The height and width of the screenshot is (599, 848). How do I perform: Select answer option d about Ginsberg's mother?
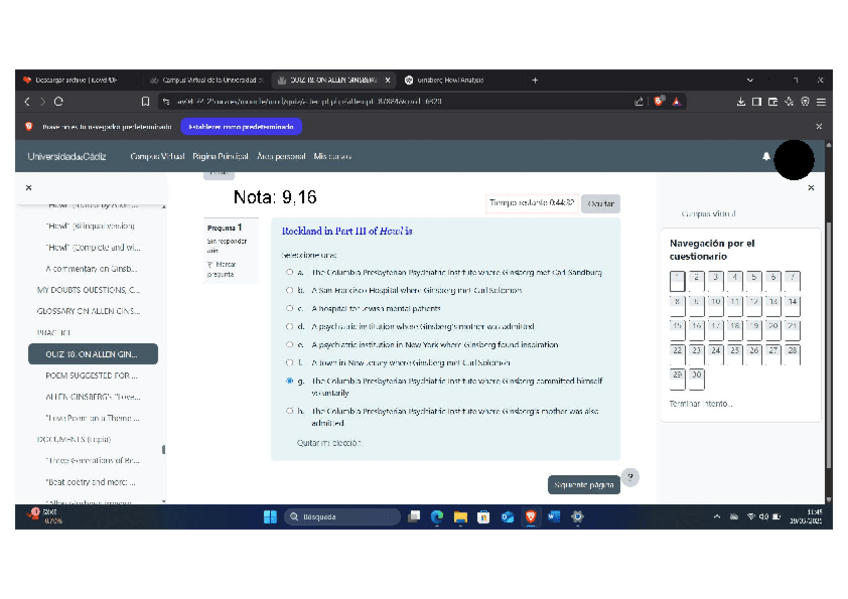(290, 326)
